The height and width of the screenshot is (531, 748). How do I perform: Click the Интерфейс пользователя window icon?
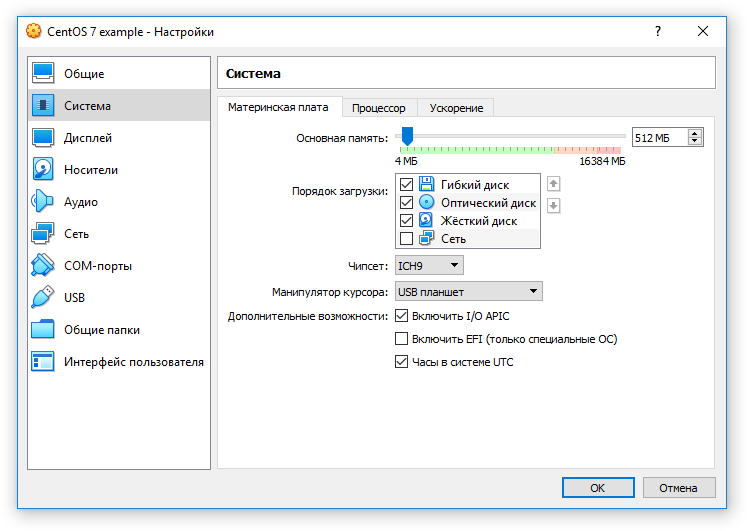pos(42,362)
